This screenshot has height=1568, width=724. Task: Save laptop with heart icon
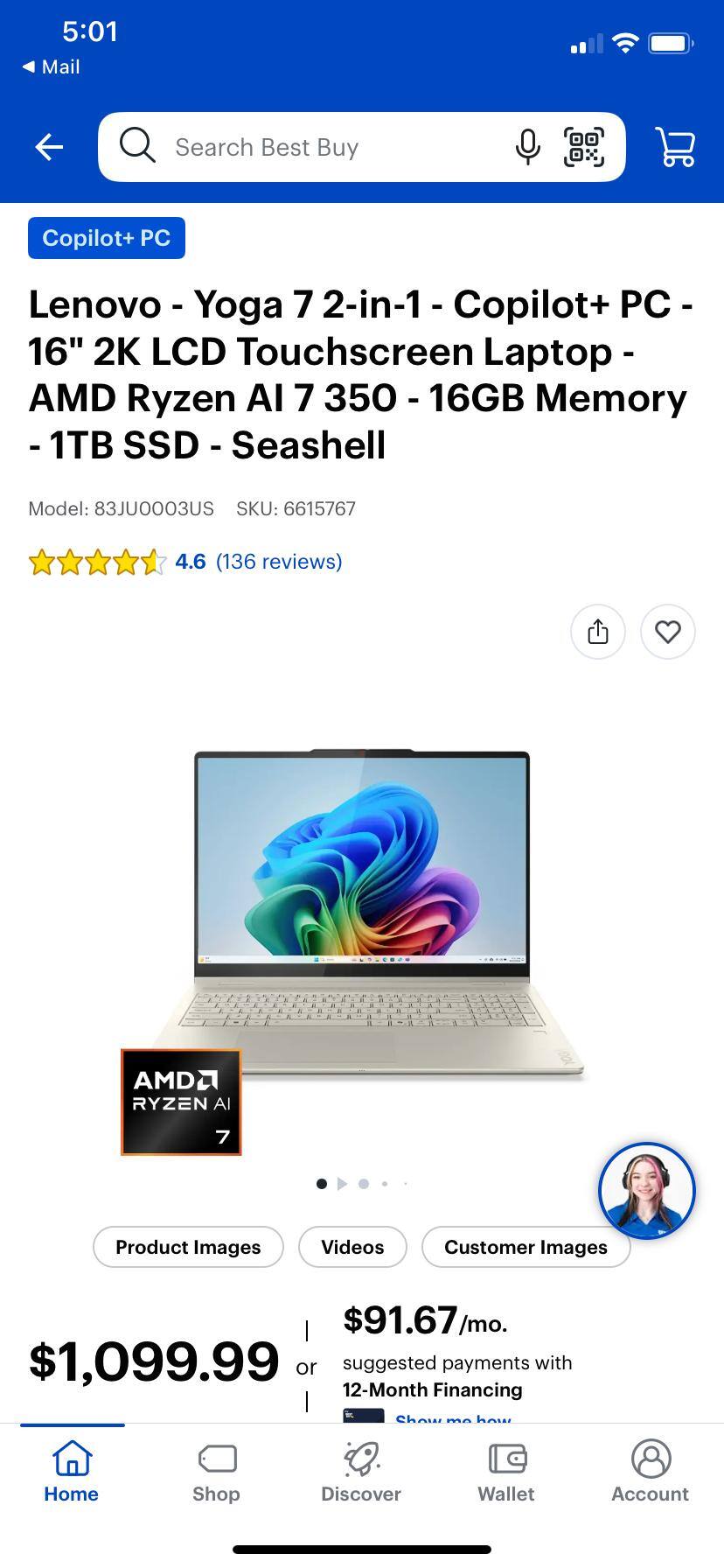click(x=668, y=631)
